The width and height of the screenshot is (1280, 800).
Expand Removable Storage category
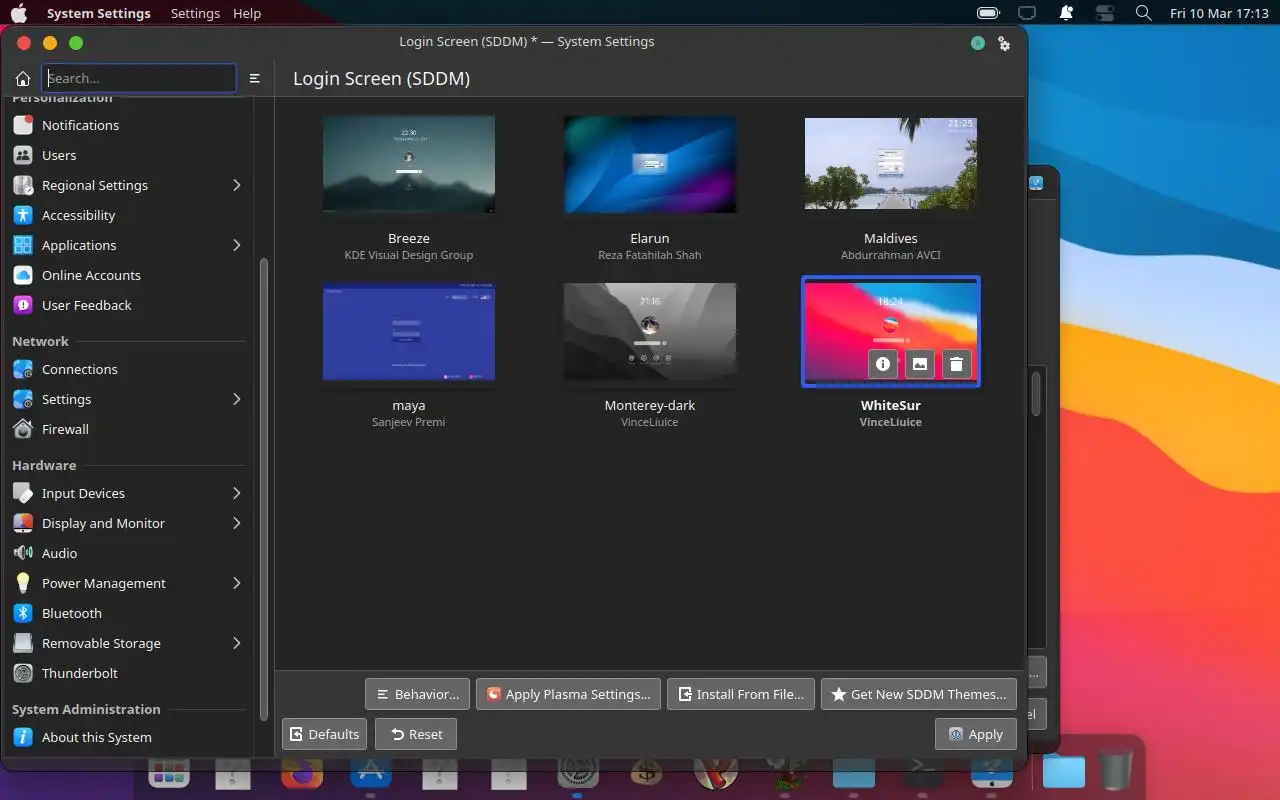tap(237, 643)
